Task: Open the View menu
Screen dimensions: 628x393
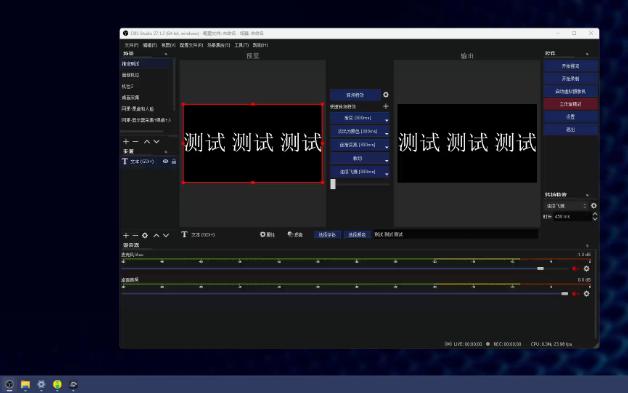Action: click(x=168, y=45)
